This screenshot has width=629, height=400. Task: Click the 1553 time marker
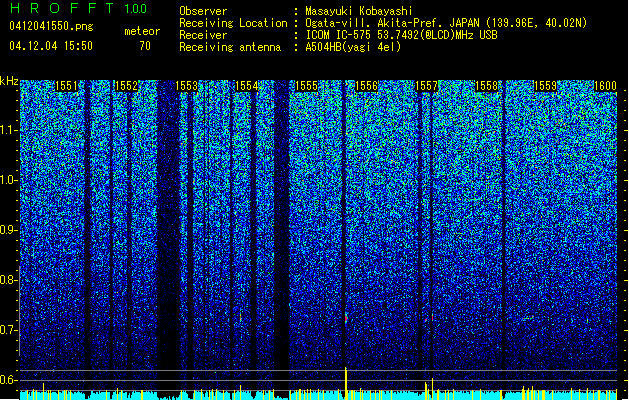(x=187, y=86)
